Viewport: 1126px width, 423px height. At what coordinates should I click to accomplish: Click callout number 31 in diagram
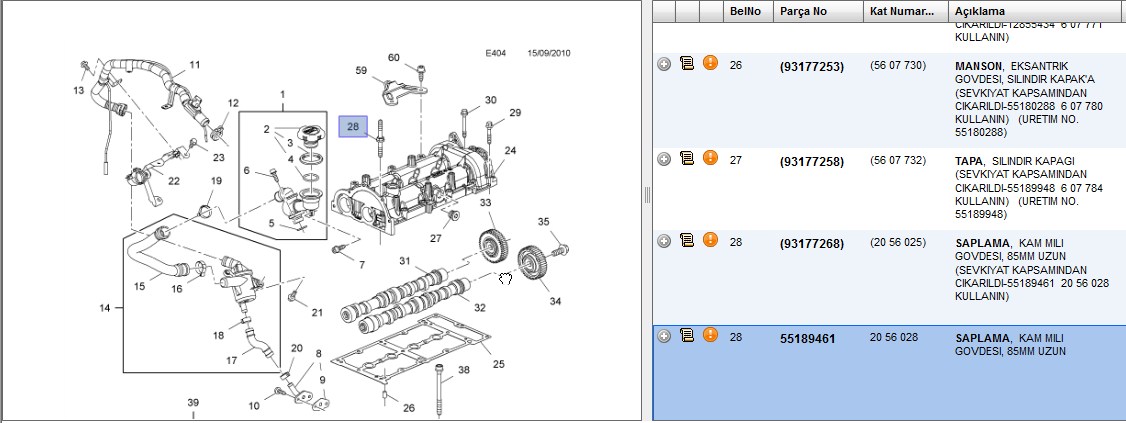point(406,261)
